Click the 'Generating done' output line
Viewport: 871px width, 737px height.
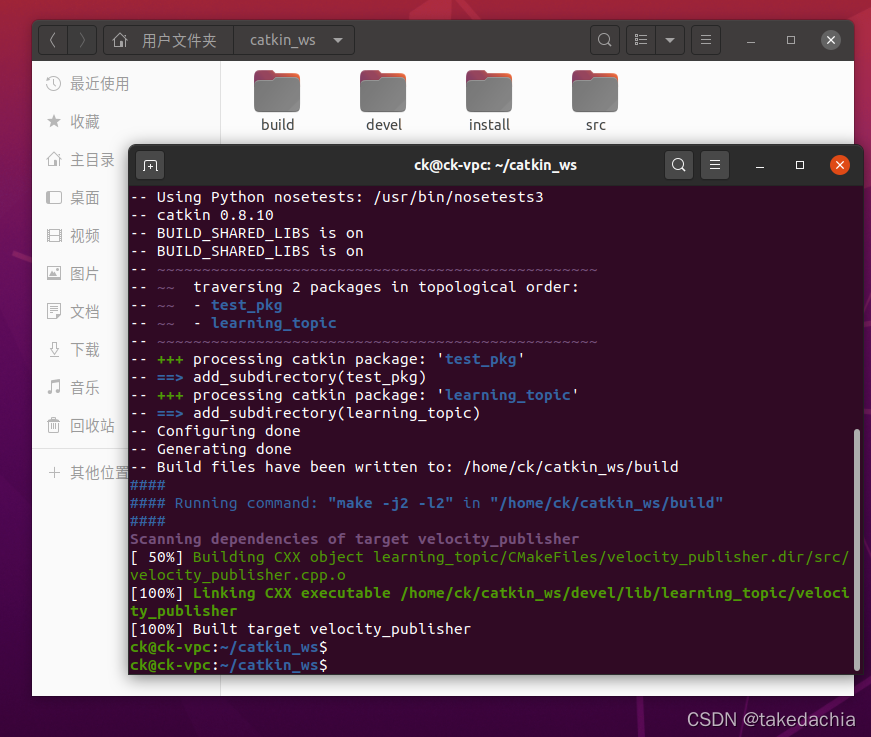(x=211, y=449)
